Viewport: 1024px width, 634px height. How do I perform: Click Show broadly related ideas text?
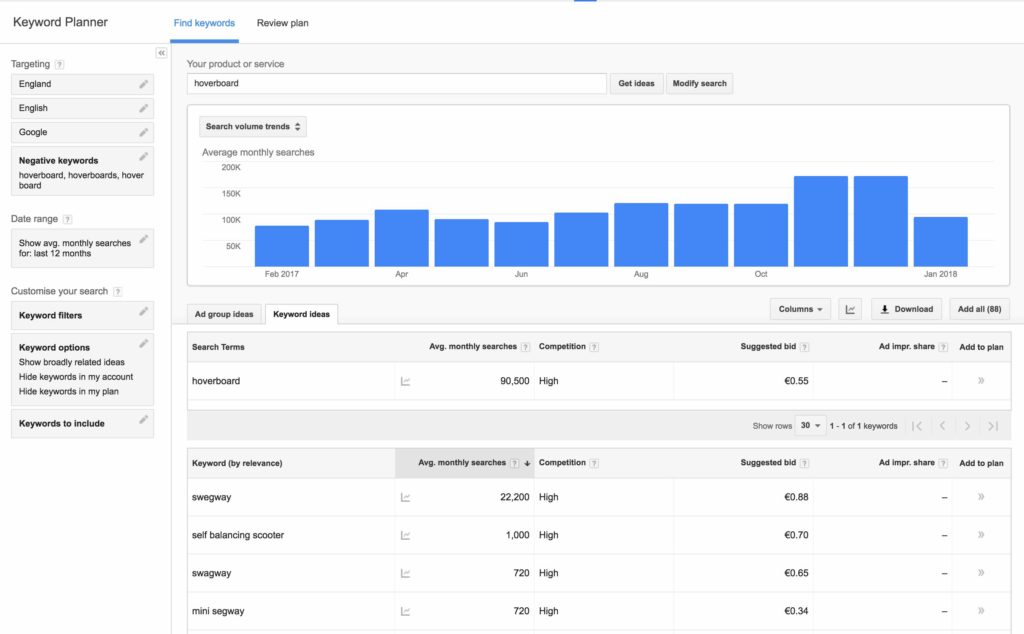pyautogui.click(x=72, y=362)
